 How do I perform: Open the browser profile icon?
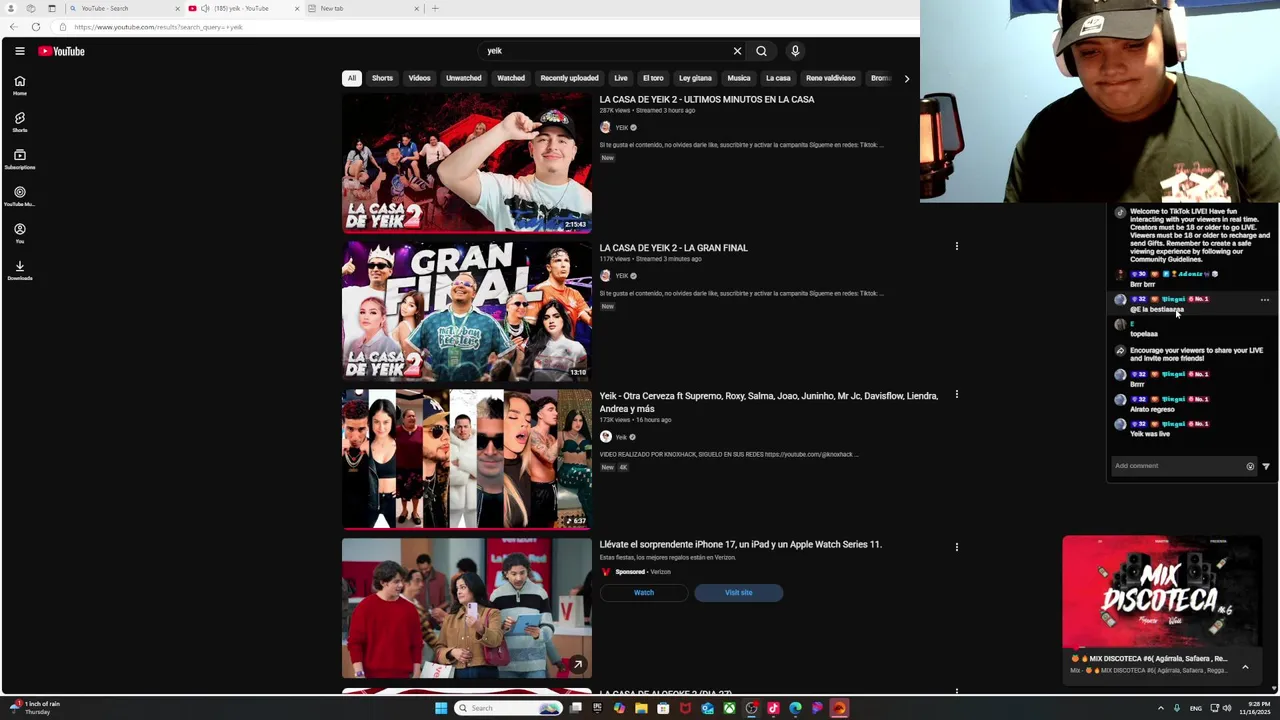(11, 8)
